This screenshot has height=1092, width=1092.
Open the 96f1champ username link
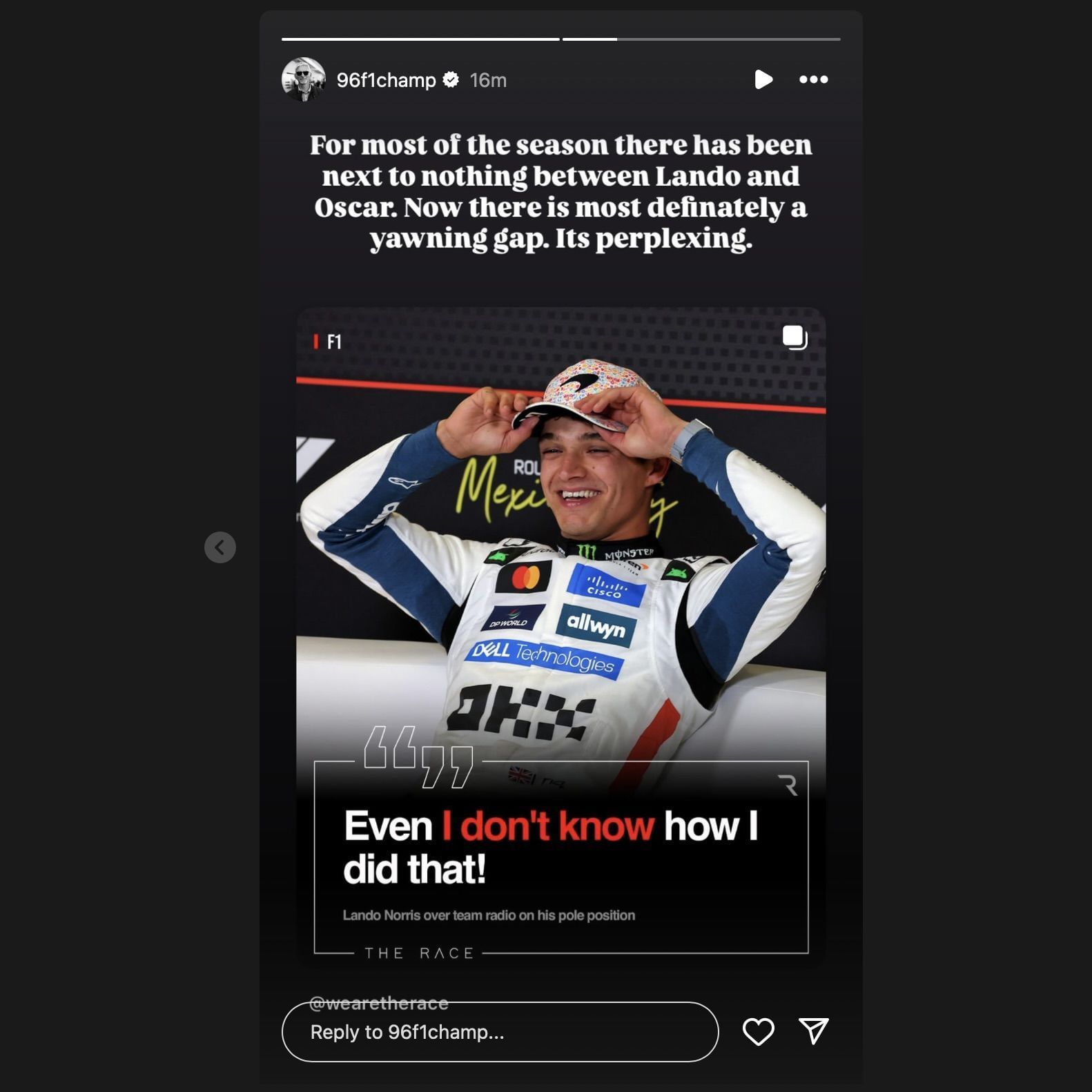[x=386, y=80]
